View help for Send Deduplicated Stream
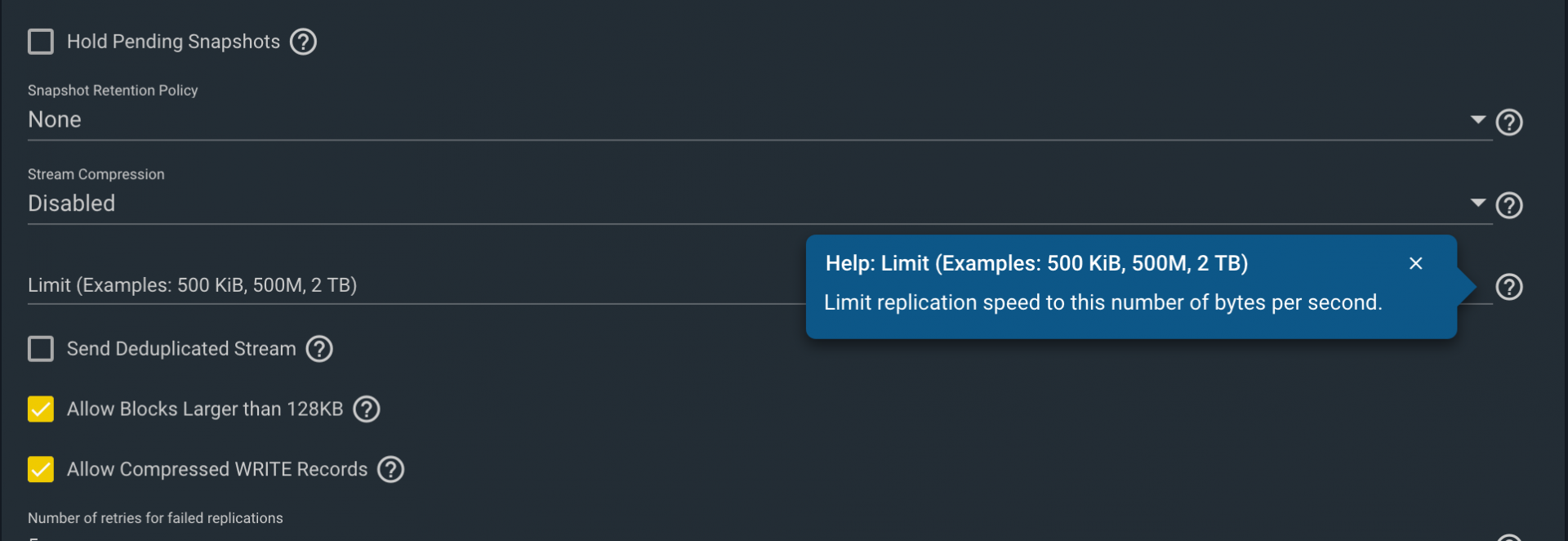The width and height of the screenshot is (1568, 541). [x=319, y=349]
